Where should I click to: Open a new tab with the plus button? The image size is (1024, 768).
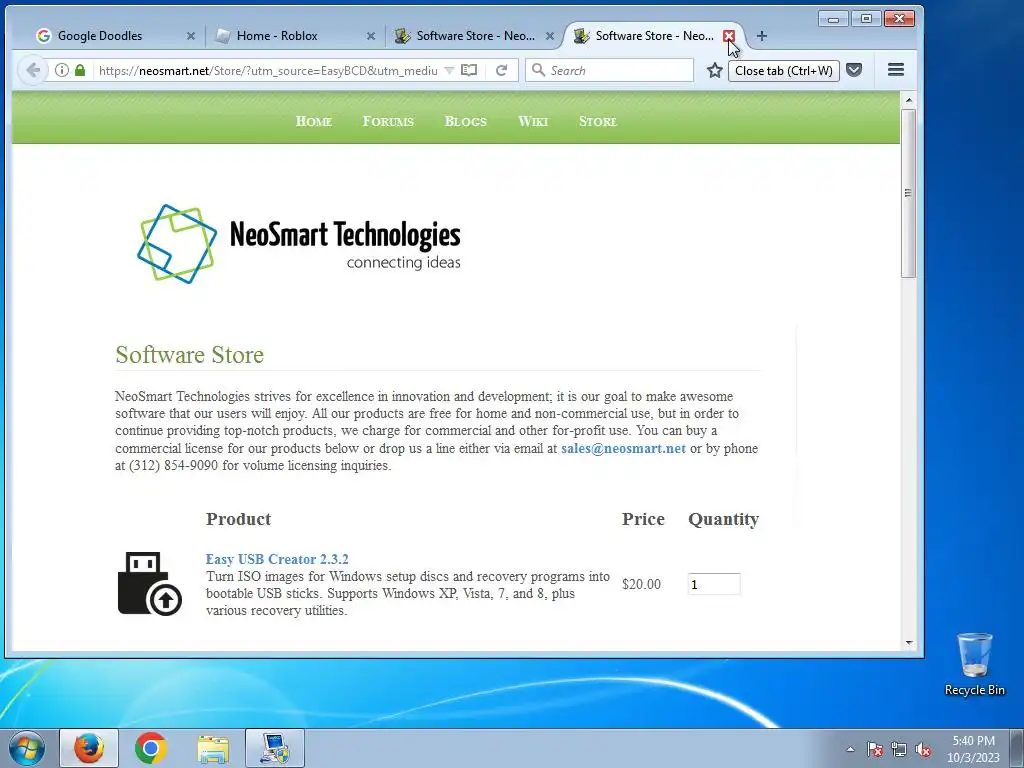761,36
